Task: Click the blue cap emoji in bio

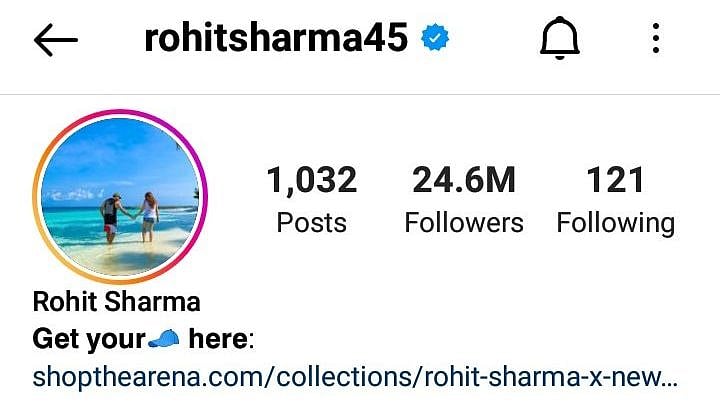Action: click(x=164, y=339)
